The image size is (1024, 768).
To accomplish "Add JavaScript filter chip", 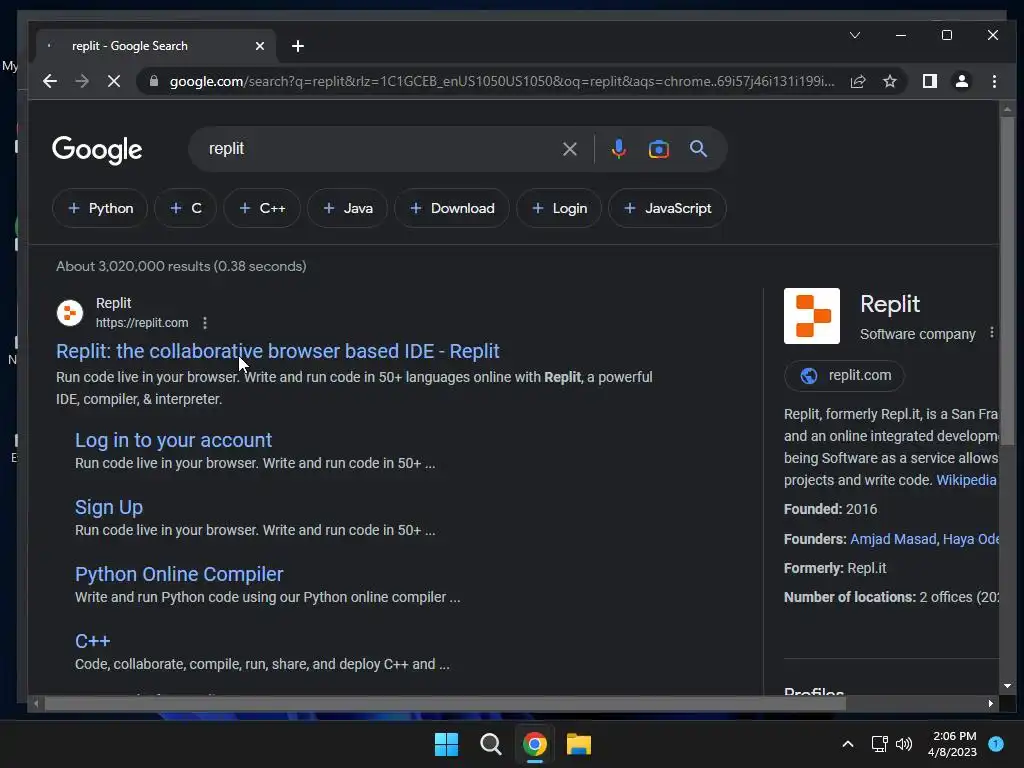I will pos(667,208).
